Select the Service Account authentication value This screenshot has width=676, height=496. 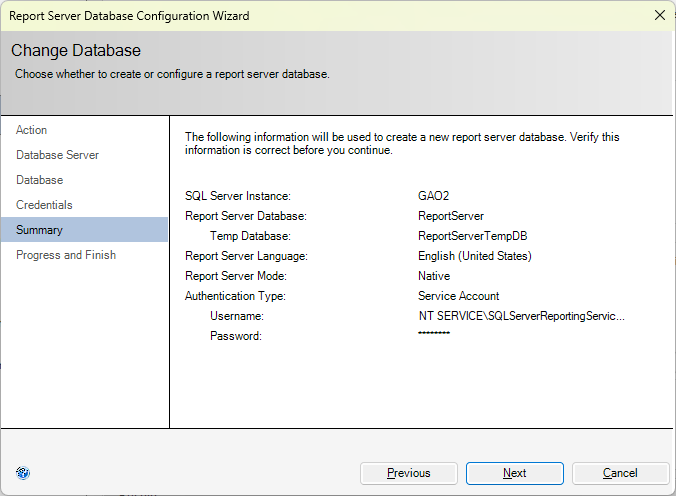tap(458, 296)
